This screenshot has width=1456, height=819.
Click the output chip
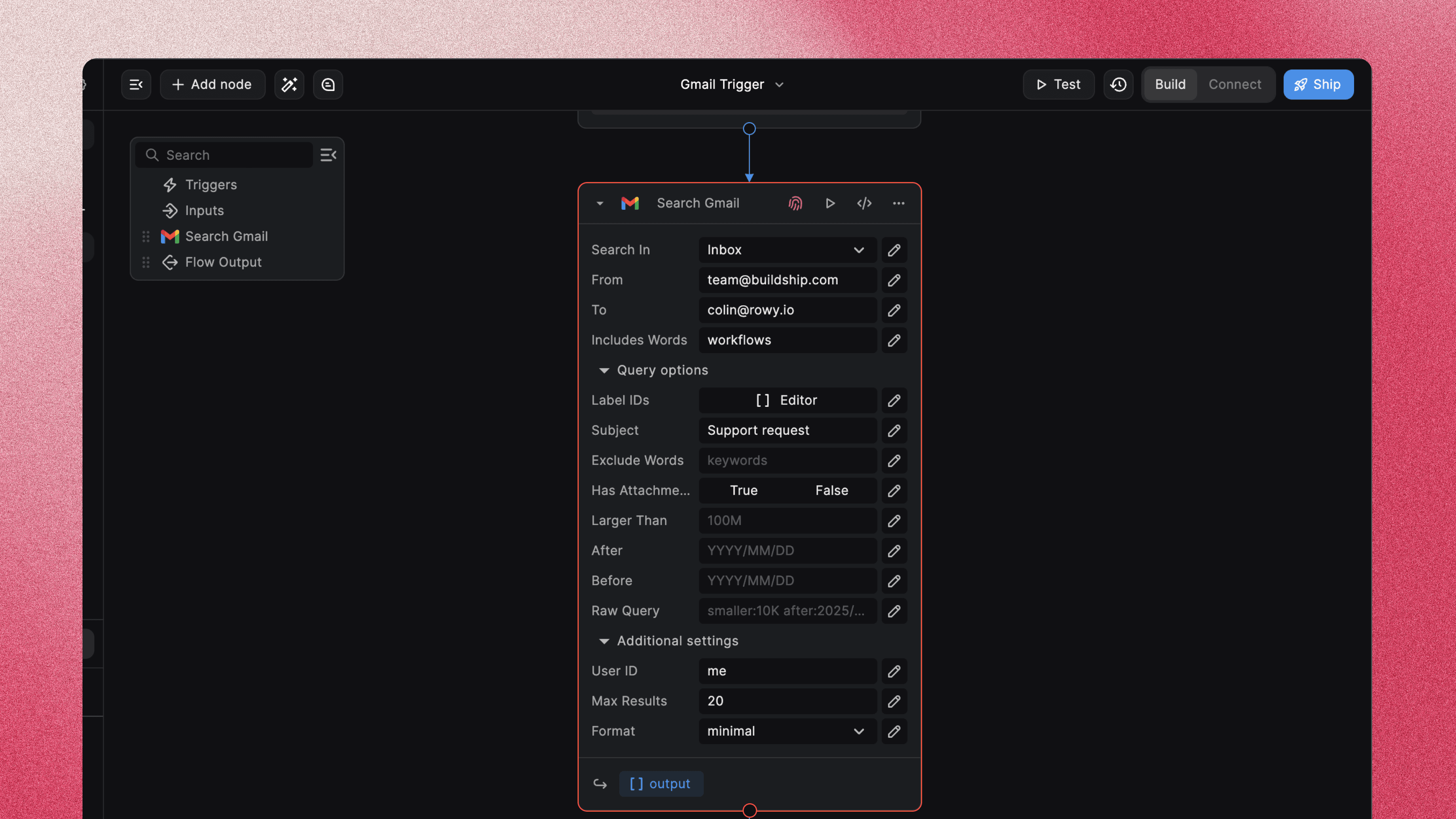pos(661,784)
